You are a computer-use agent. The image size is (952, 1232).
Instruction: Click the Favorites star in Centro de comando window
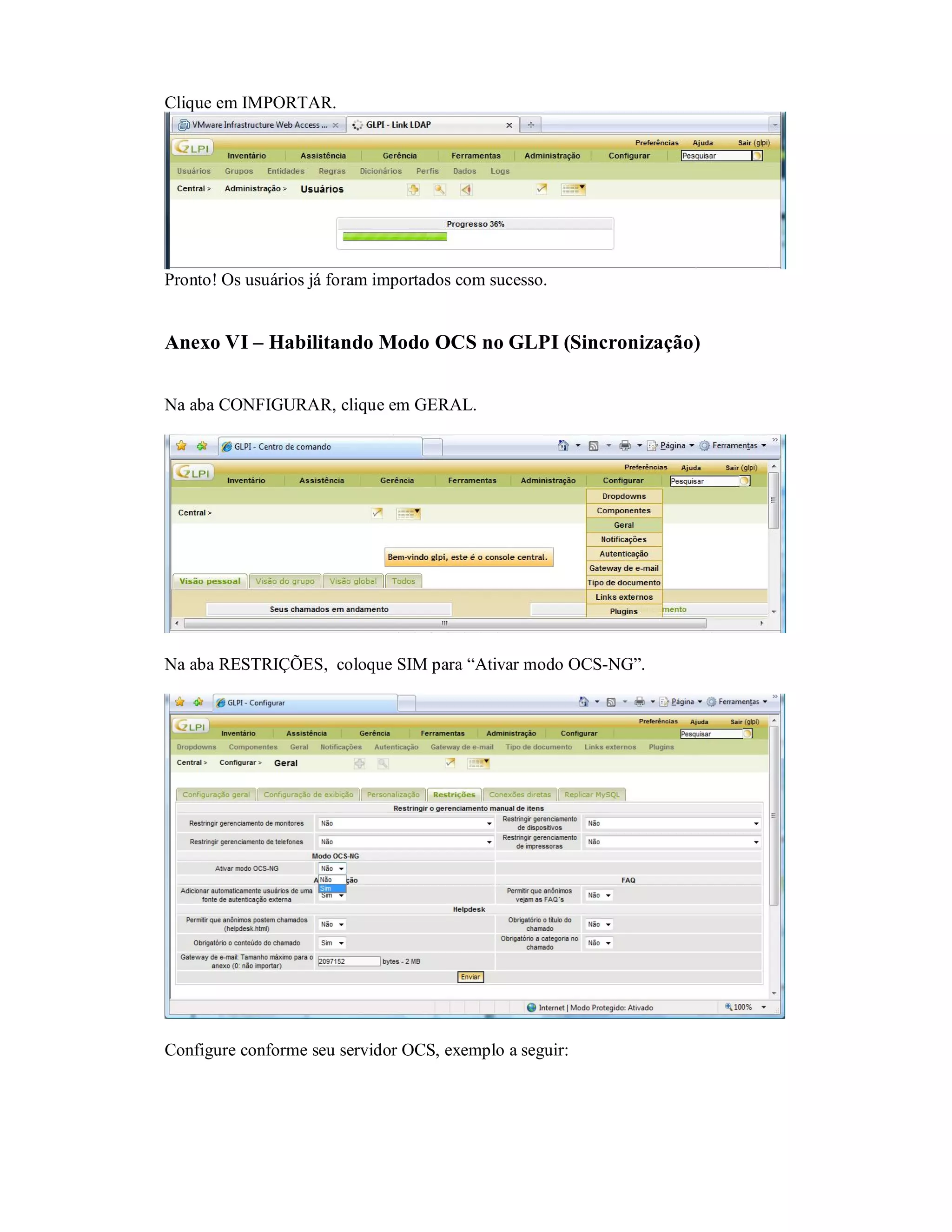[181, 446]
